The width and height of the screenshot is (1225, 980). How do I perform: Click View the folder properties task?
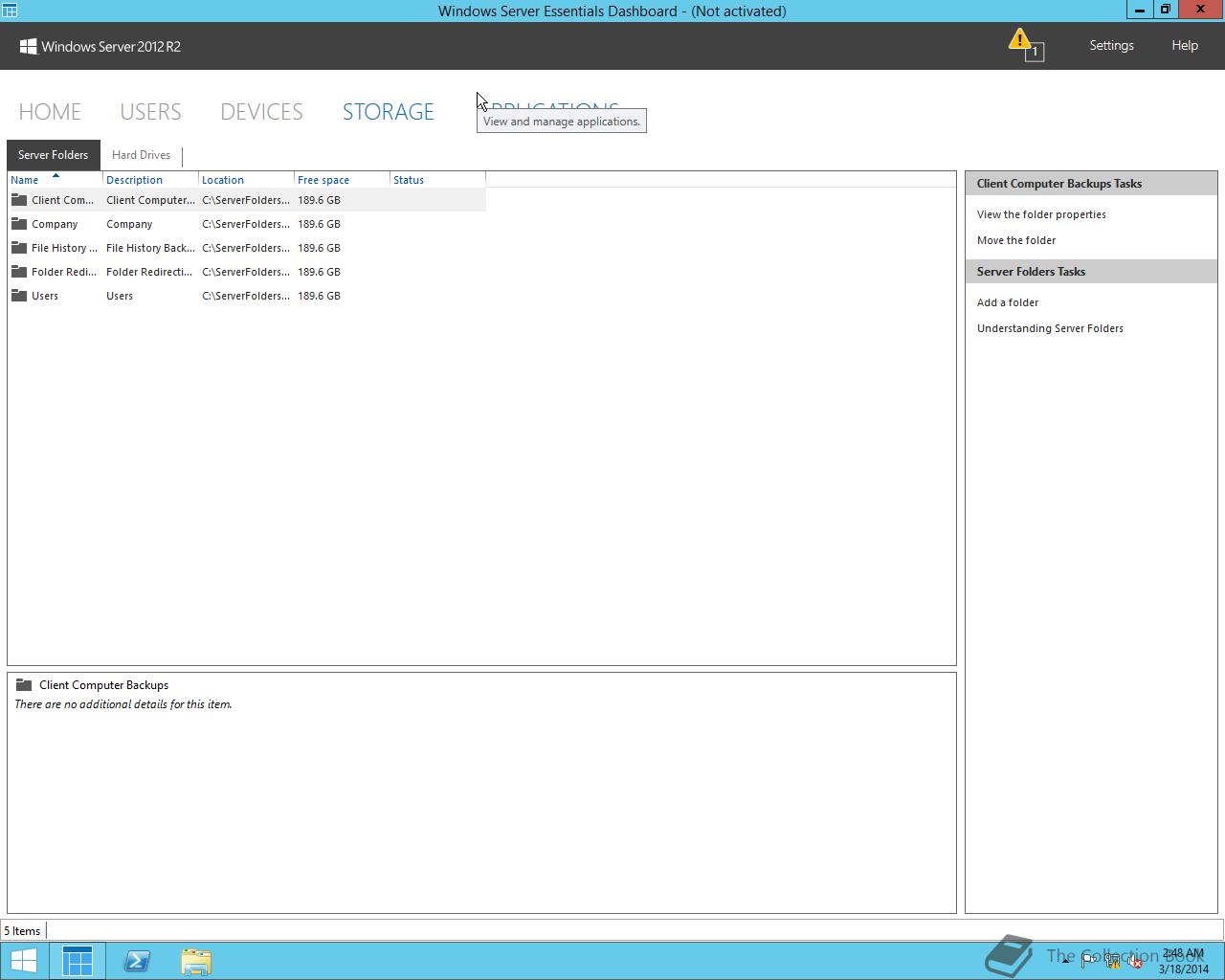(1041, 214)
